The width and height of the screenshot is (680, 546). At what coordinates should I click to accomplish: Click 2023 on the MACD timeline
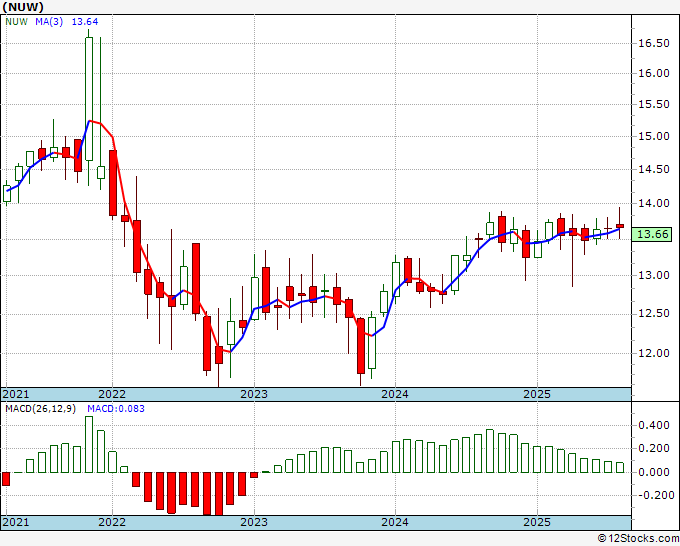[x=254, y=522]
